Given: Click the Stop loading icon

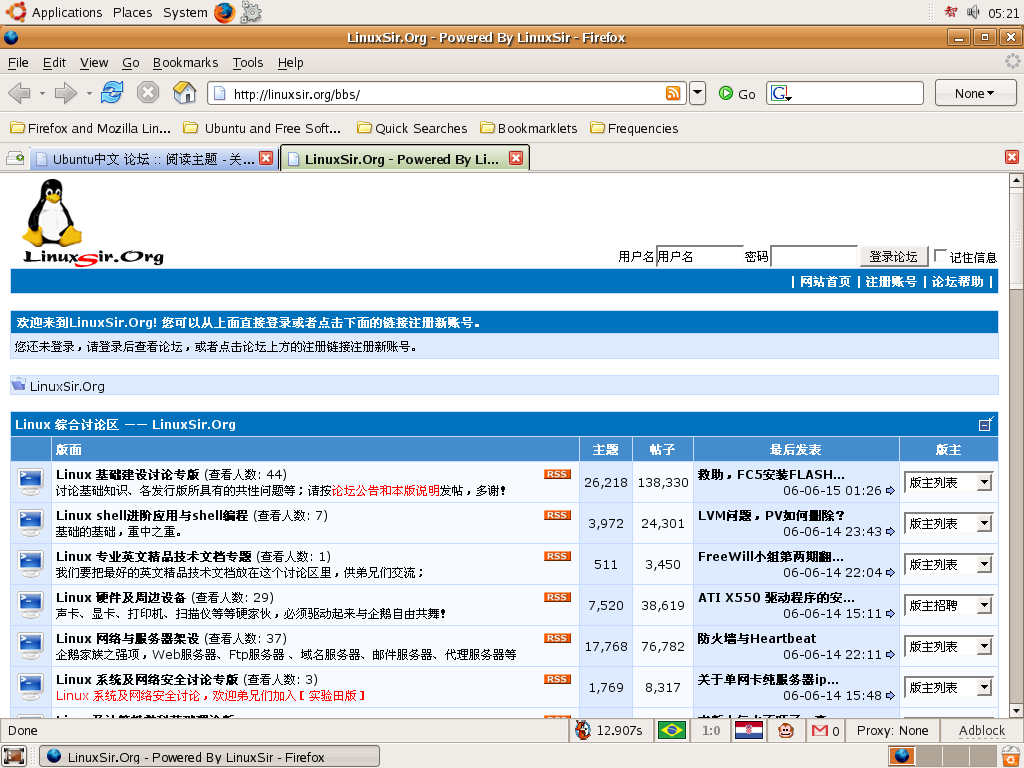Looking at the screenshot, I should click(148, 93).
